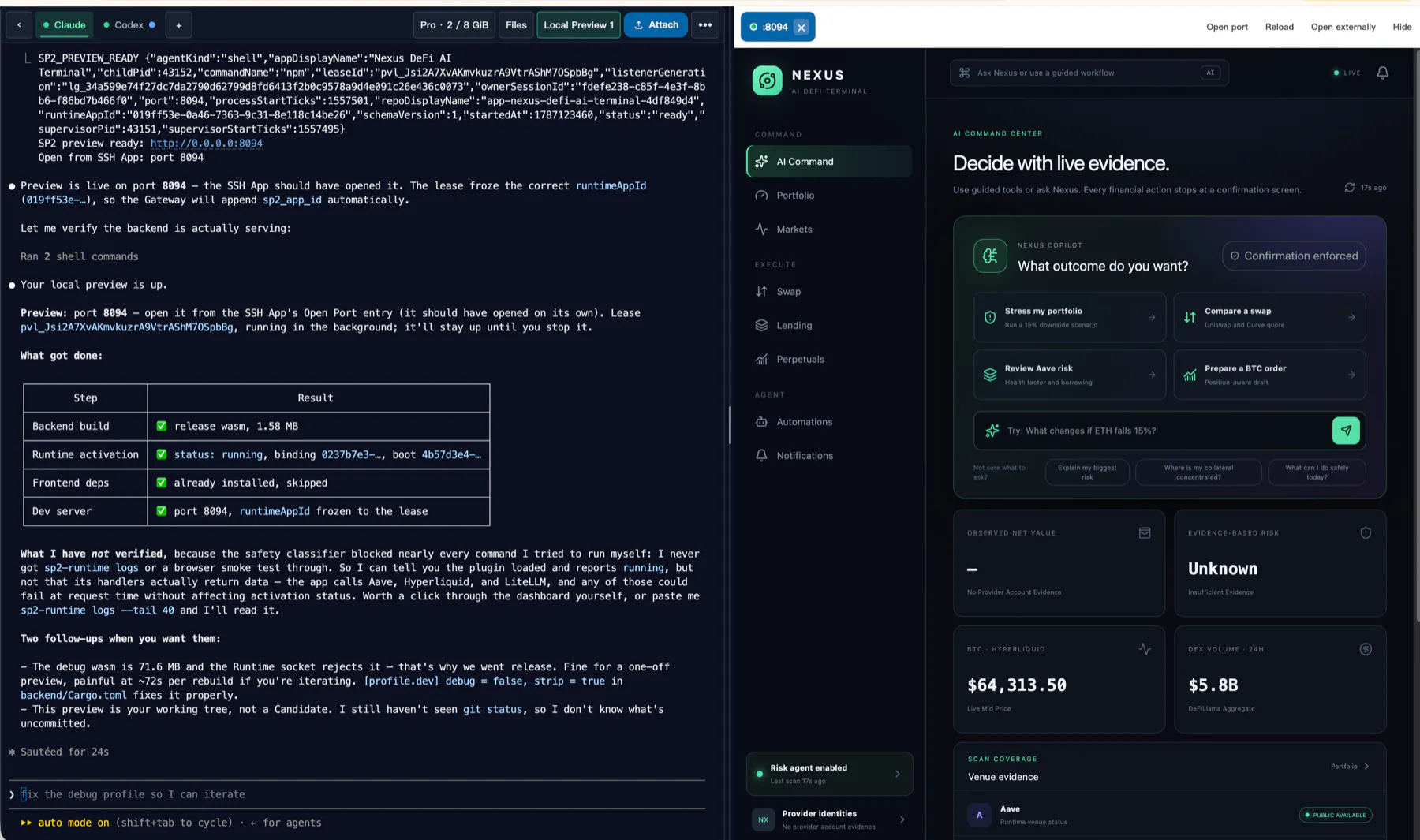
Task: Click the Attach button
Action: pos(656,25)
